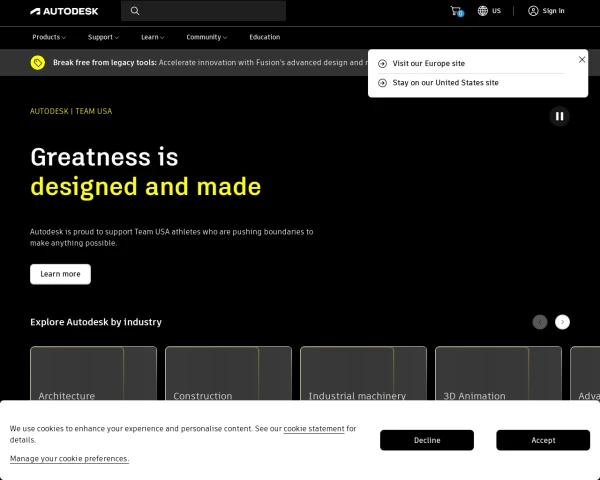The image size is (600, 480).
Task: Open the 3D Animation card
Action: pyautogui.click(x=499, y=373)
